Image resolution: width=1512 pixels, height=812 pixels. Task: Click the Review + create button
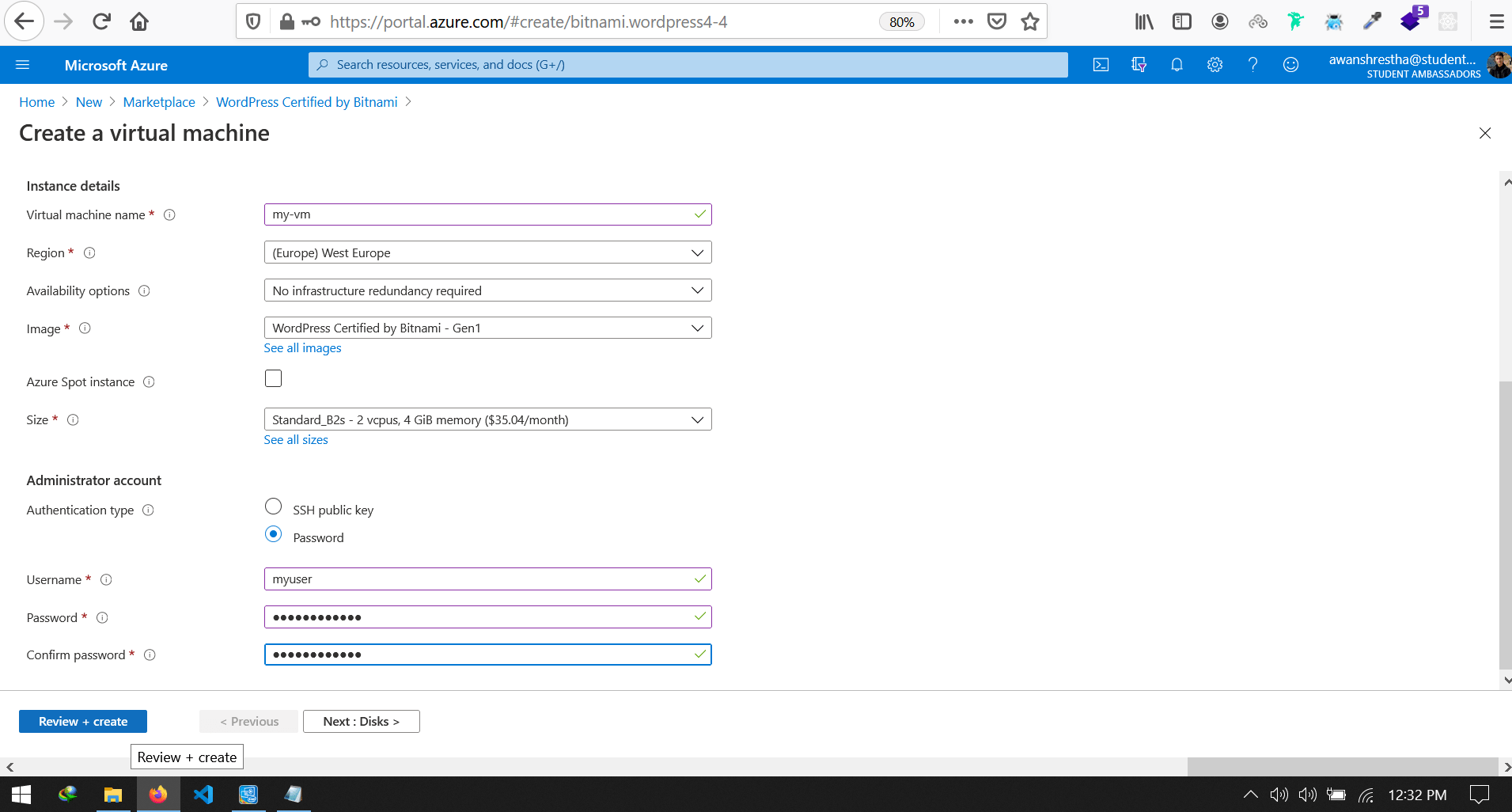82,721
